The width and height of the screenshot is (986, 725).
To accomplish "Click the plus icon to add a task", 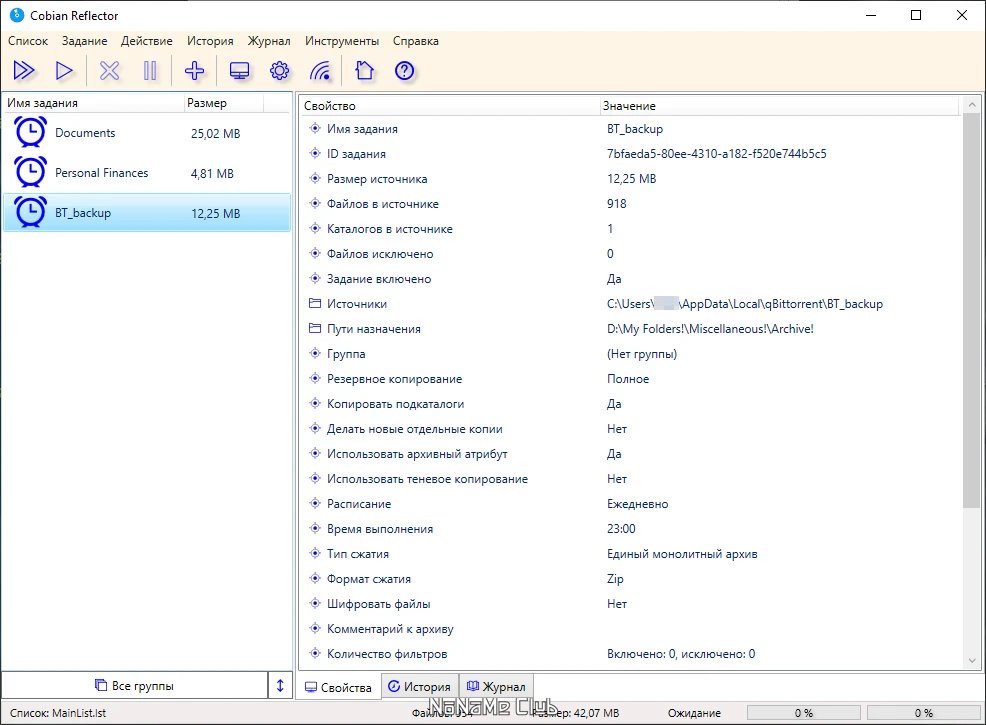I will (195, 71).
